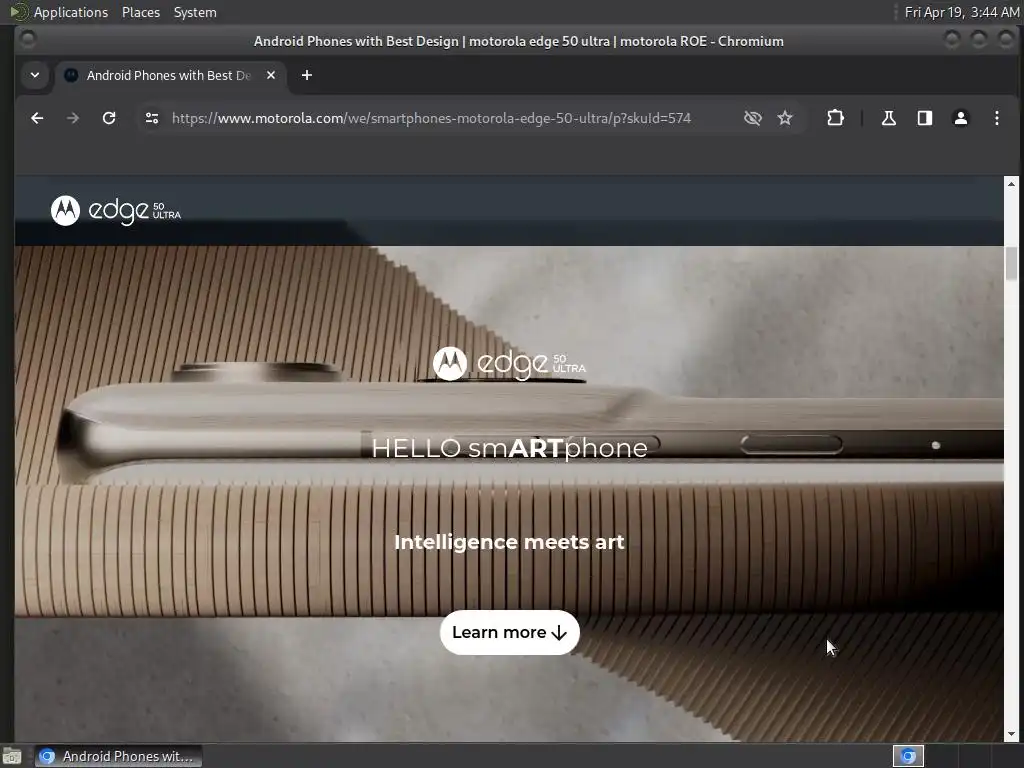Click the page scrollbar up arrow

[x=1012, y=184]
